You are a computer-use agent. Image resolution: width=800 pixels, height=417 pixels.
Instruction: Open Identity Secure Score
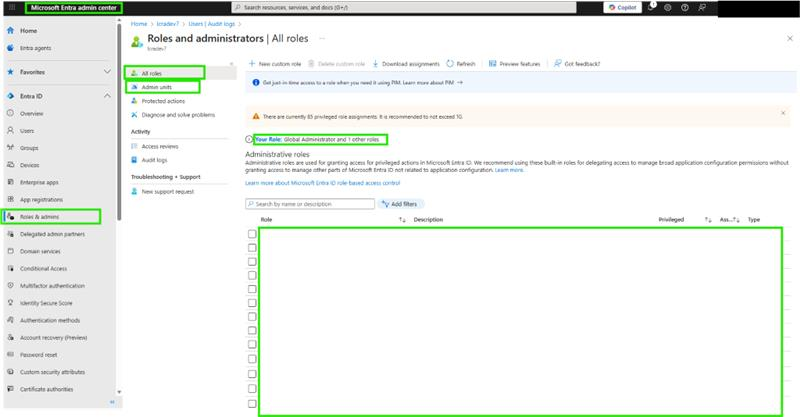46,303
